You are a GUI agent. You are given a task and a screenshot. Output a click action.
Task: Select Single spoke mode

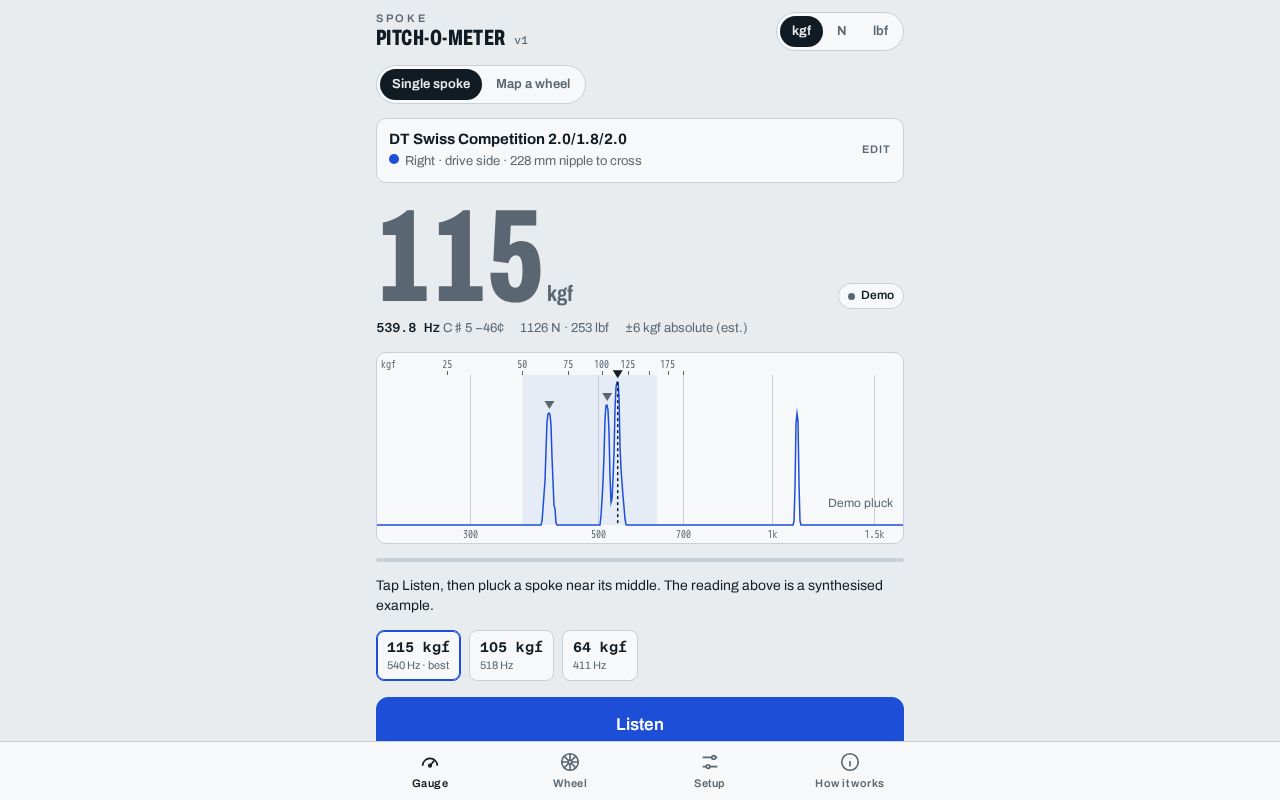pos(431,84)
